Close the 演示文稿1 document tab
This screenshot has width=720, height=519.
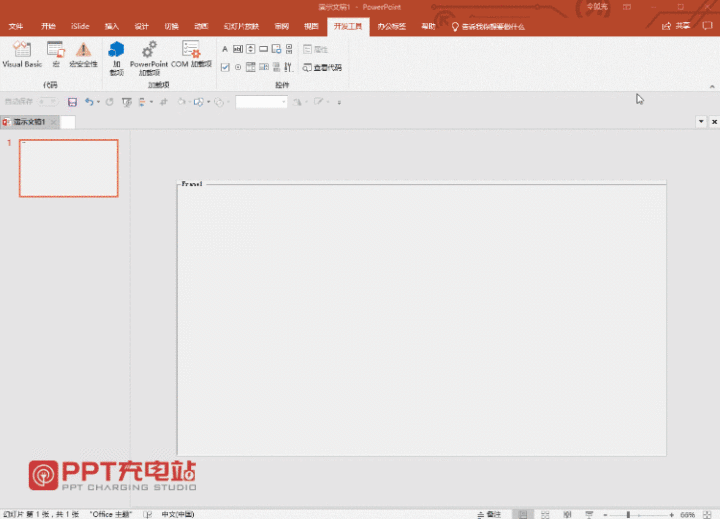53,122
